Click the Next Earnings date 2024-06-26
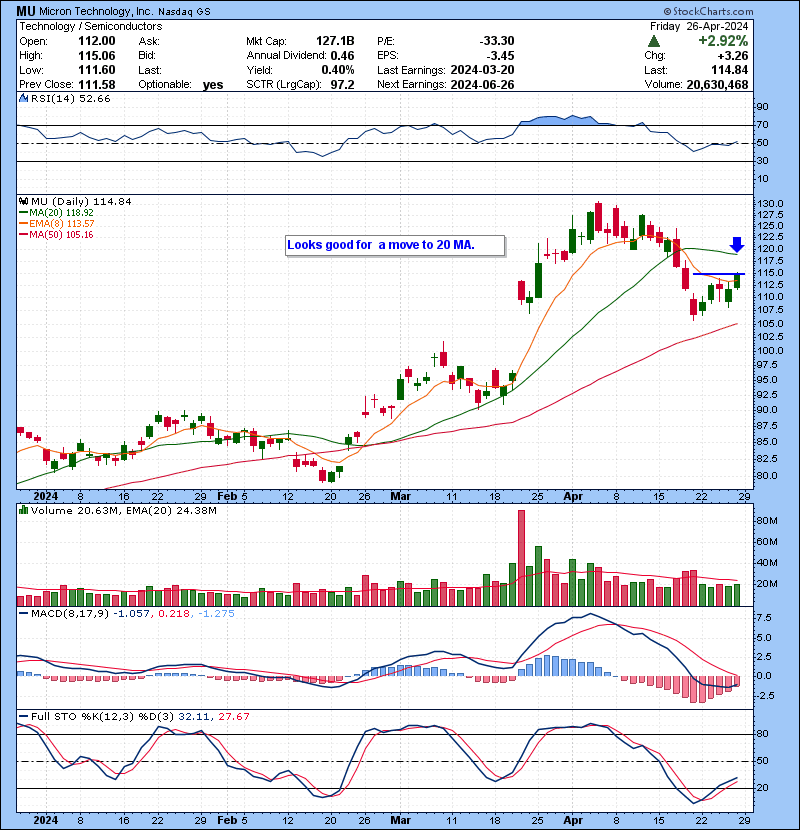The height and width of the screenshot is (830, 800). (x=482, y=84)
